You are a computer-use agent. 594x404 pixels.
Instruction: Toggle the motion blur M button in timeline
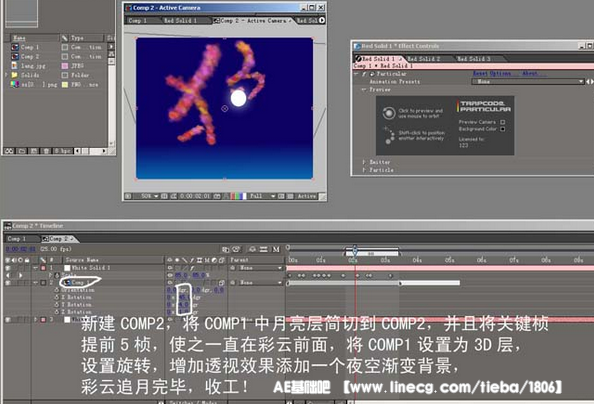click(x=276, y=249)
